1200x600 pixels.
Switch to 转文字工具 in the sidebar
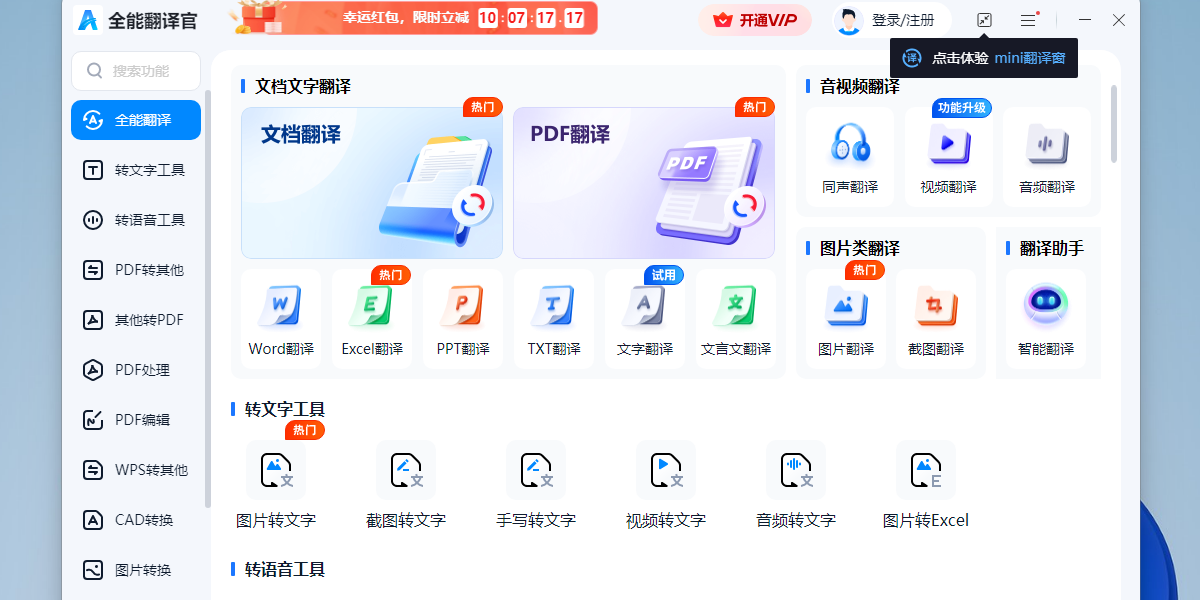(x=136, y=170)
